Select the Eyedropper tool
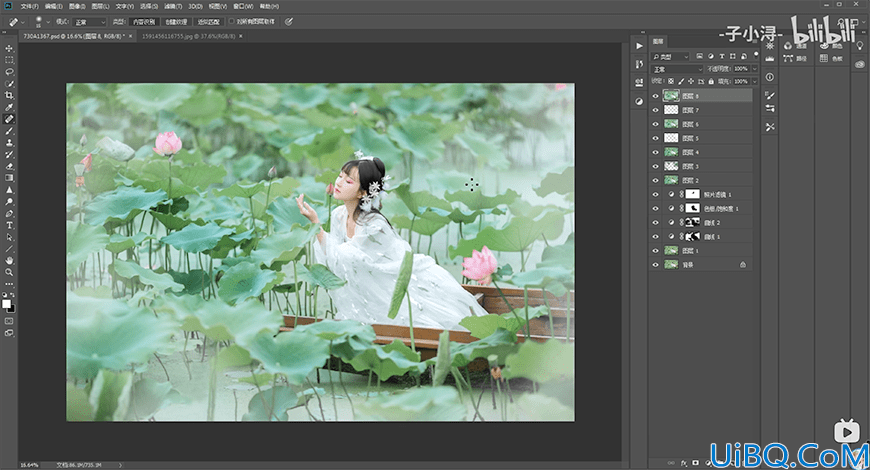This screenshot has width=870, height=470. [x=9, y=107]
